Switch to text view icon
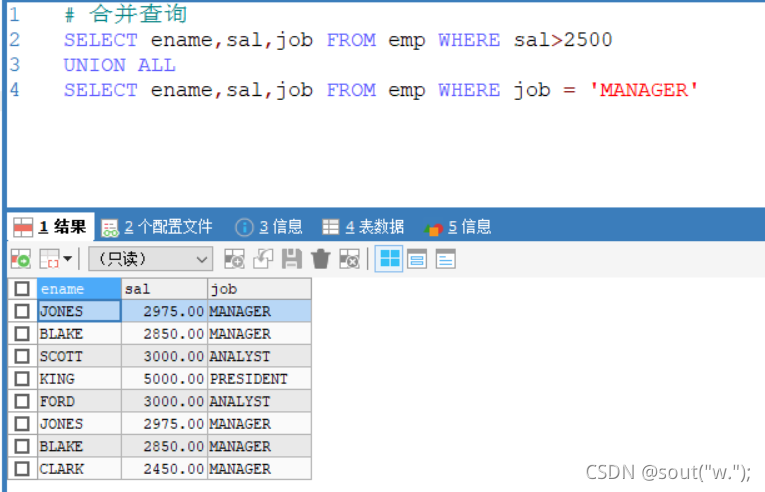This screenshot has width=765, height=492. 445,259
